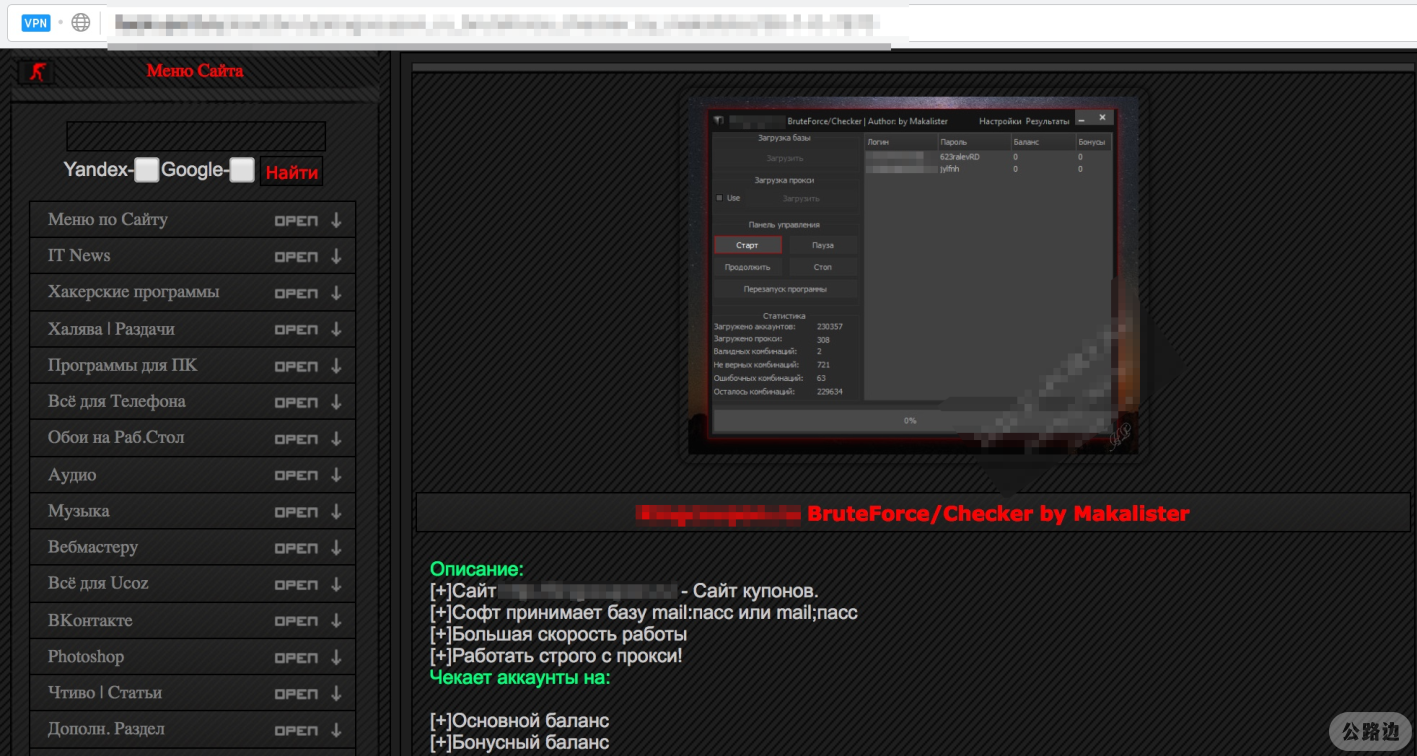Open the ВКонтакте menu entry
The width and height of the screenshot is (1417, 756).
(192, 620)
